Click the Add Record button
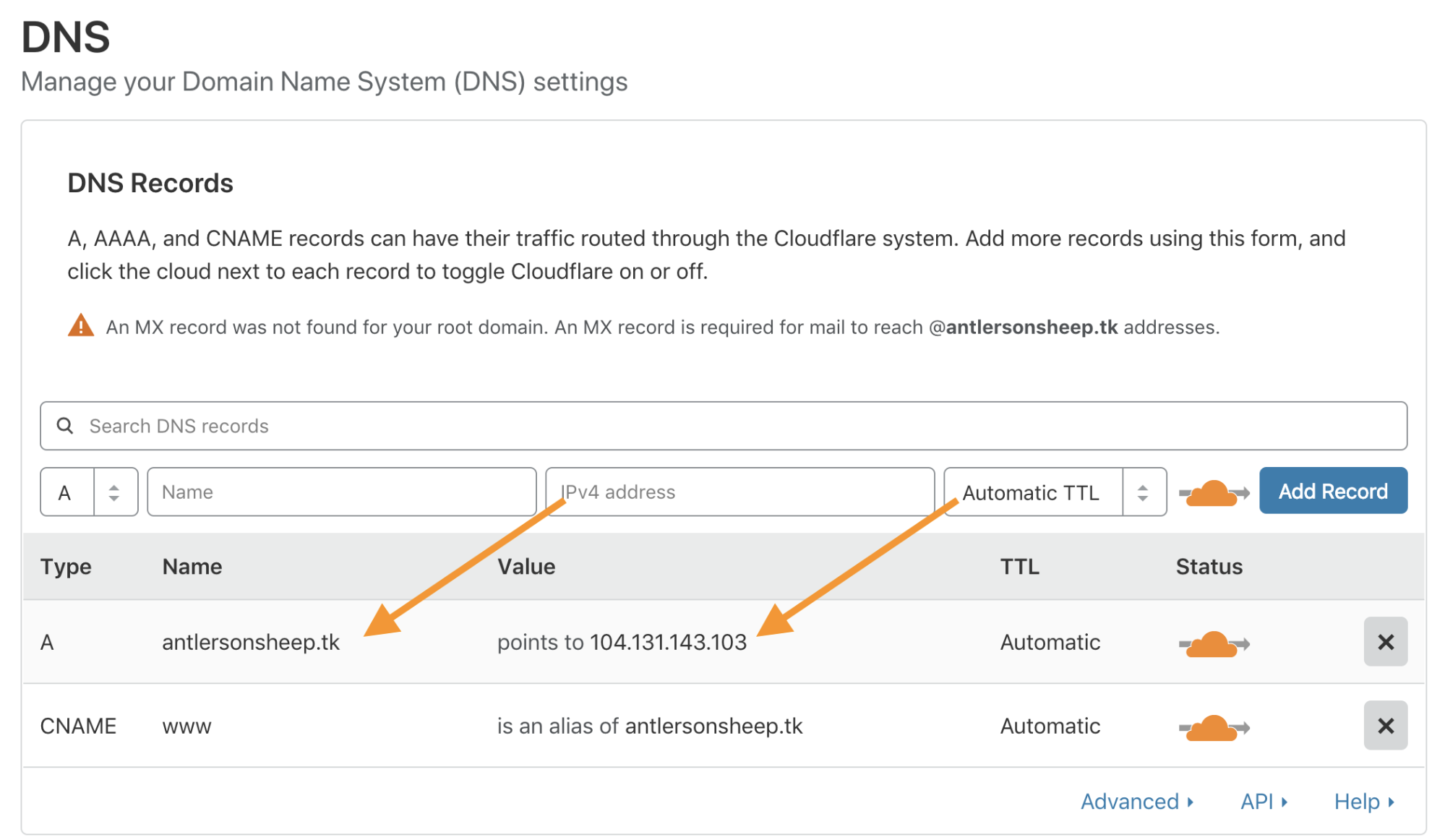The image size is (1445, 840). [x=1333, y=492]
